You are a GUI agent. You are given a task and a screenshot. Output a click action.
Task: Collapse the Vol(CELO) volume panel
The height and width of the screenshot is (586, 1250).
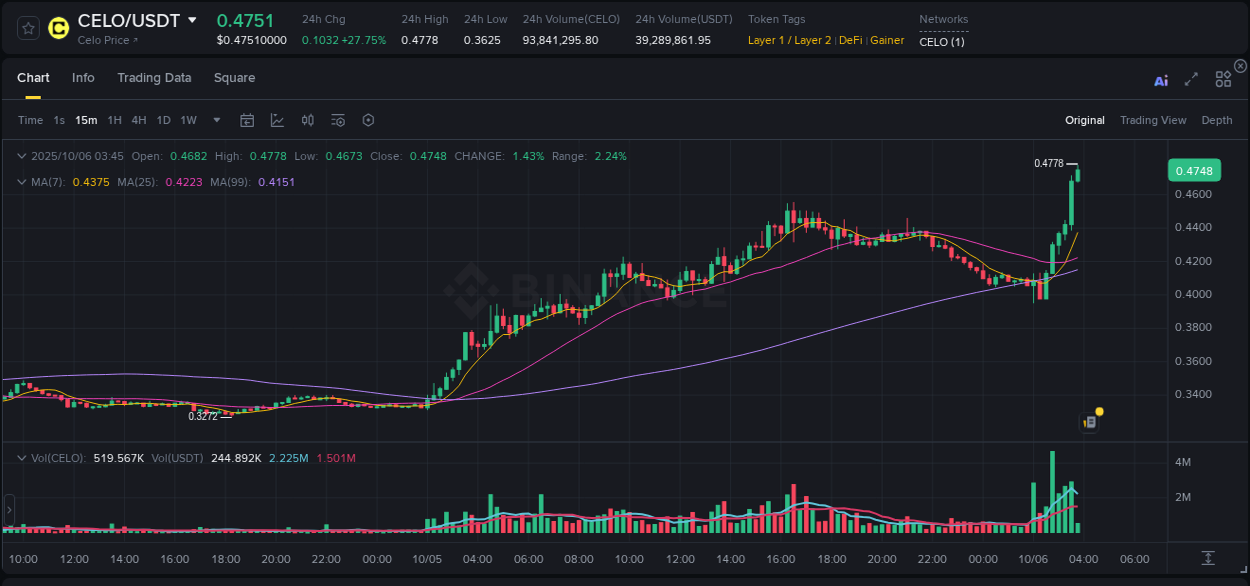tap(20, 457)
